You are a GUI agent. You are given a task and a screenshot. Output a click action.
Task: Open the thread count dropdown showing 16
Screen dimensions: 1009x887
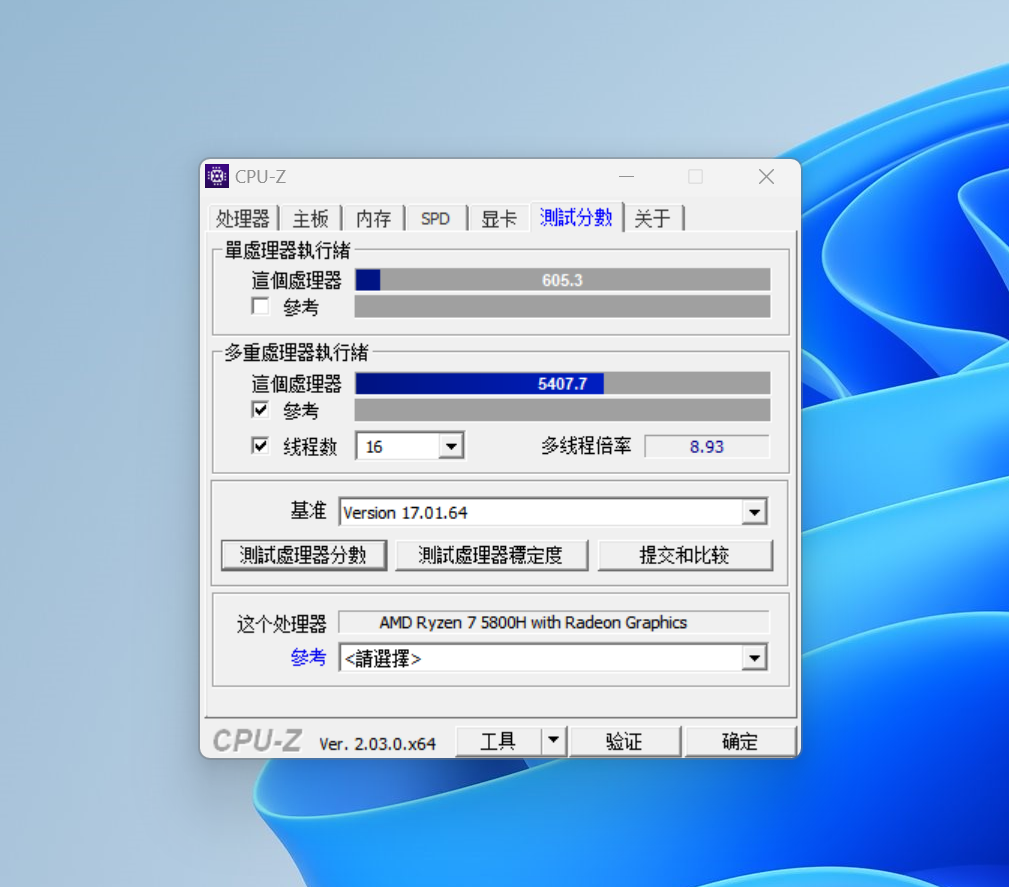[451, 445]
